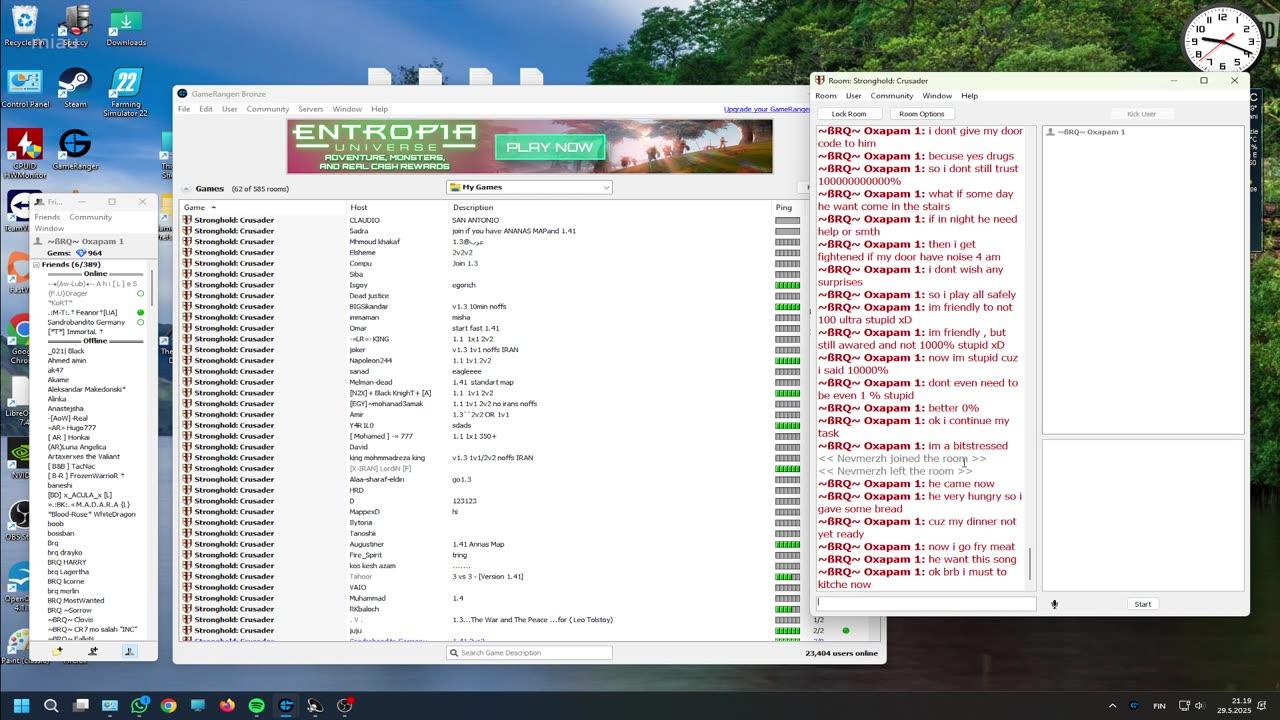Screen dimensions: 1280x720
Task: Open Recycle Bin desktop icon
Action: point(24,25)
